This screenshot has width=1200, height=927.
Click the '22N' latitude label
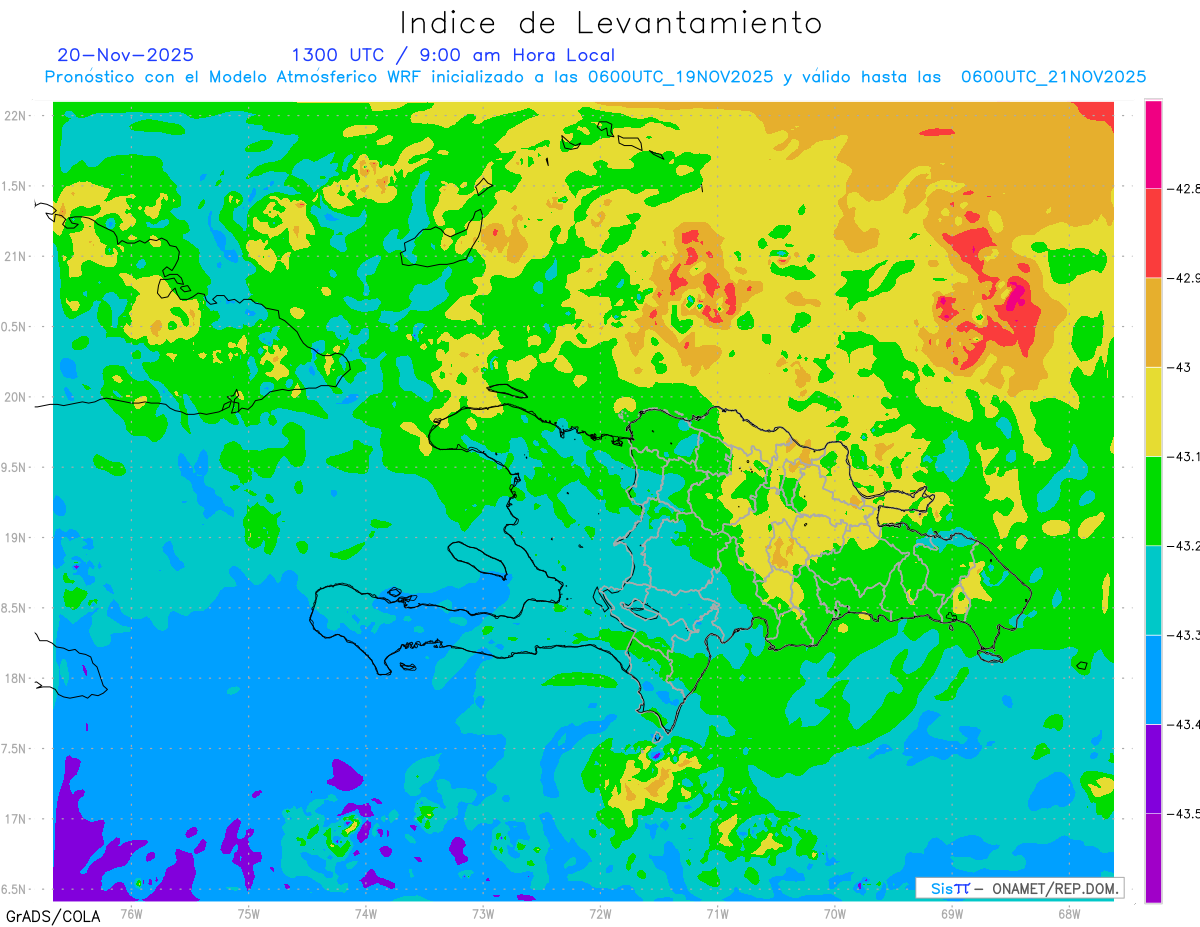coord(15,115)
